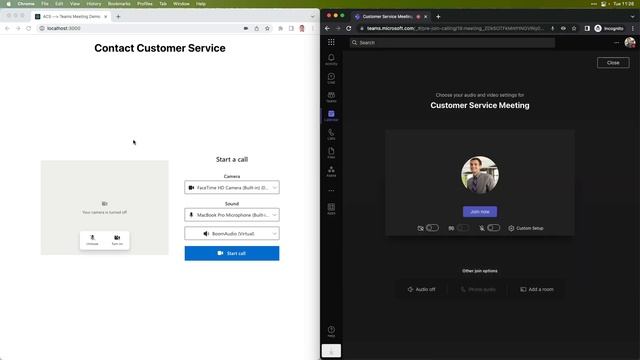Click Start call button
Viewport: 640px width, 360px height.
click(x=232, y=253)
